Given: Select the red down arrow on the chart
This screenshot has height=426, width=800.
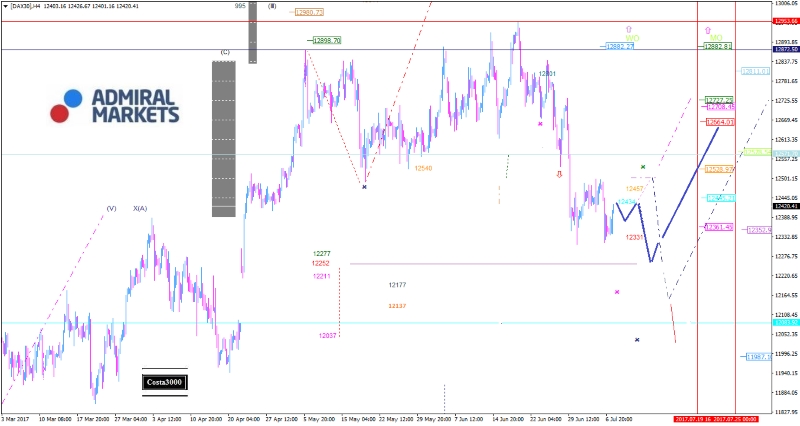Looking at the screenshot, I should coord(559,173).
